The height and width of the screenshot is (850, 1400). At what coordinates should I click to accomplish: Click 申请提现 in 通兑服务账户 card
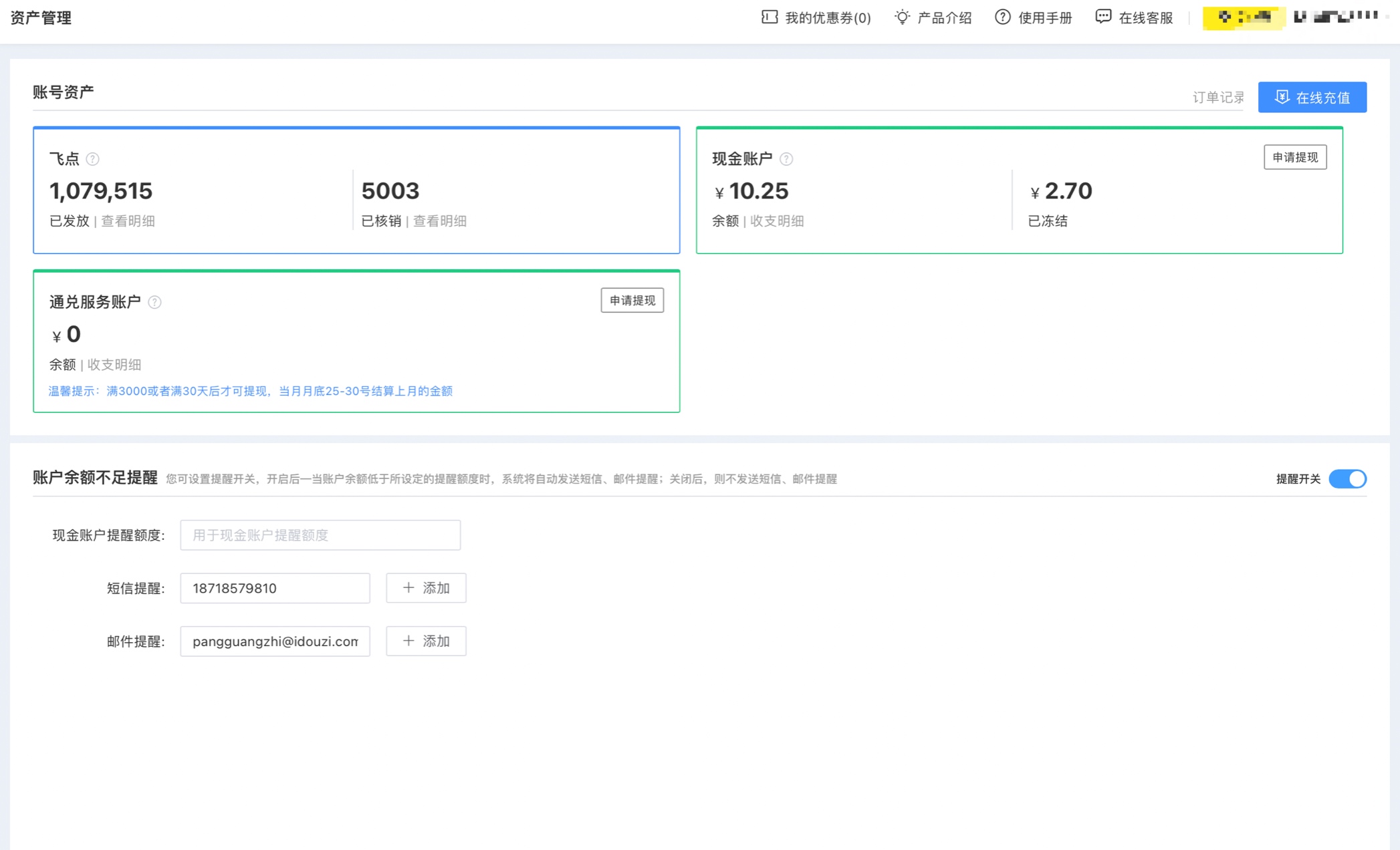[x=632, y=301]
